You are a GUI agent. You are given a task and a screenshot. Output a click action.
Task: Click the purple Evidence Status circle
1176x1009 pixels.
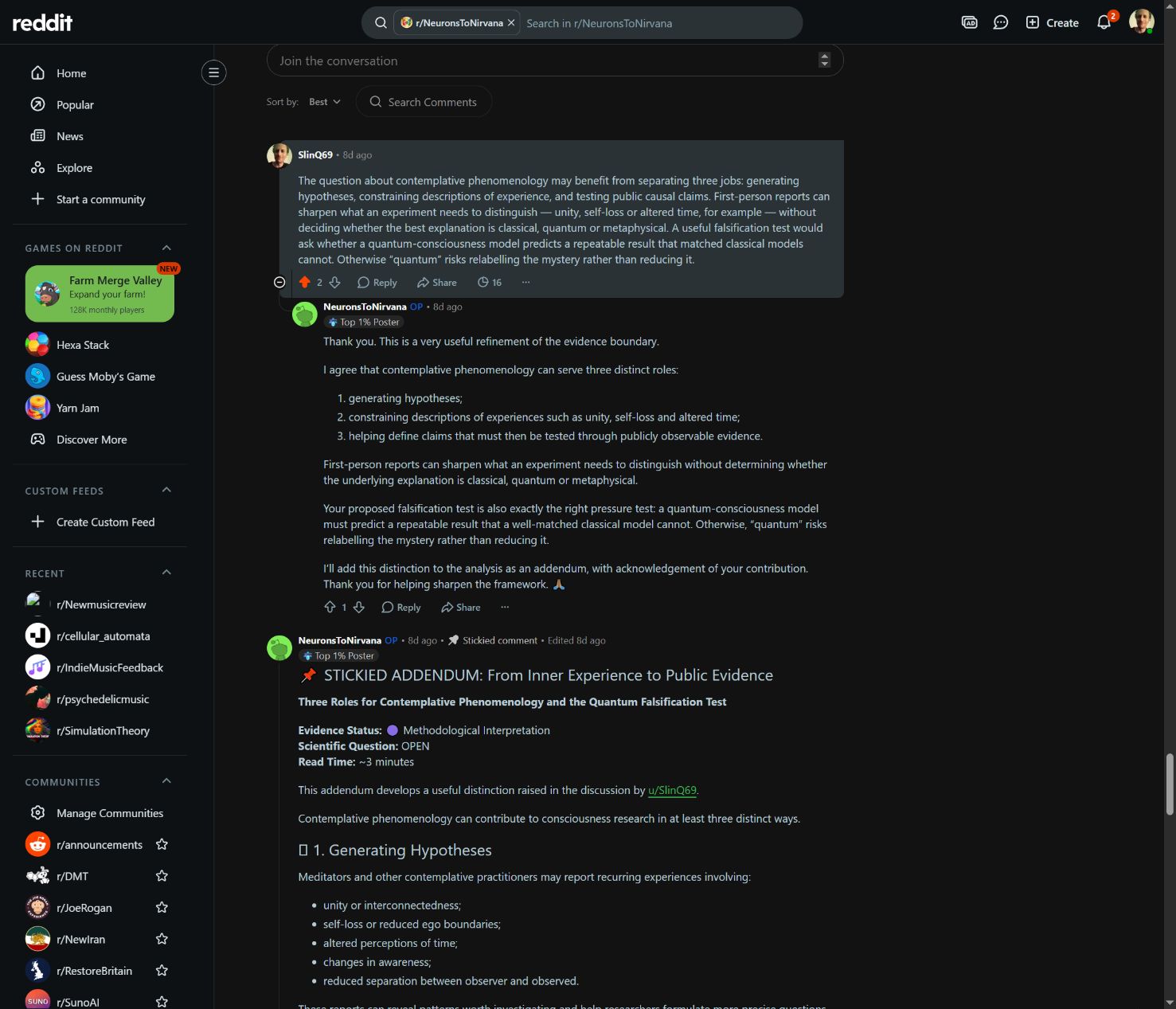point(392,730)
